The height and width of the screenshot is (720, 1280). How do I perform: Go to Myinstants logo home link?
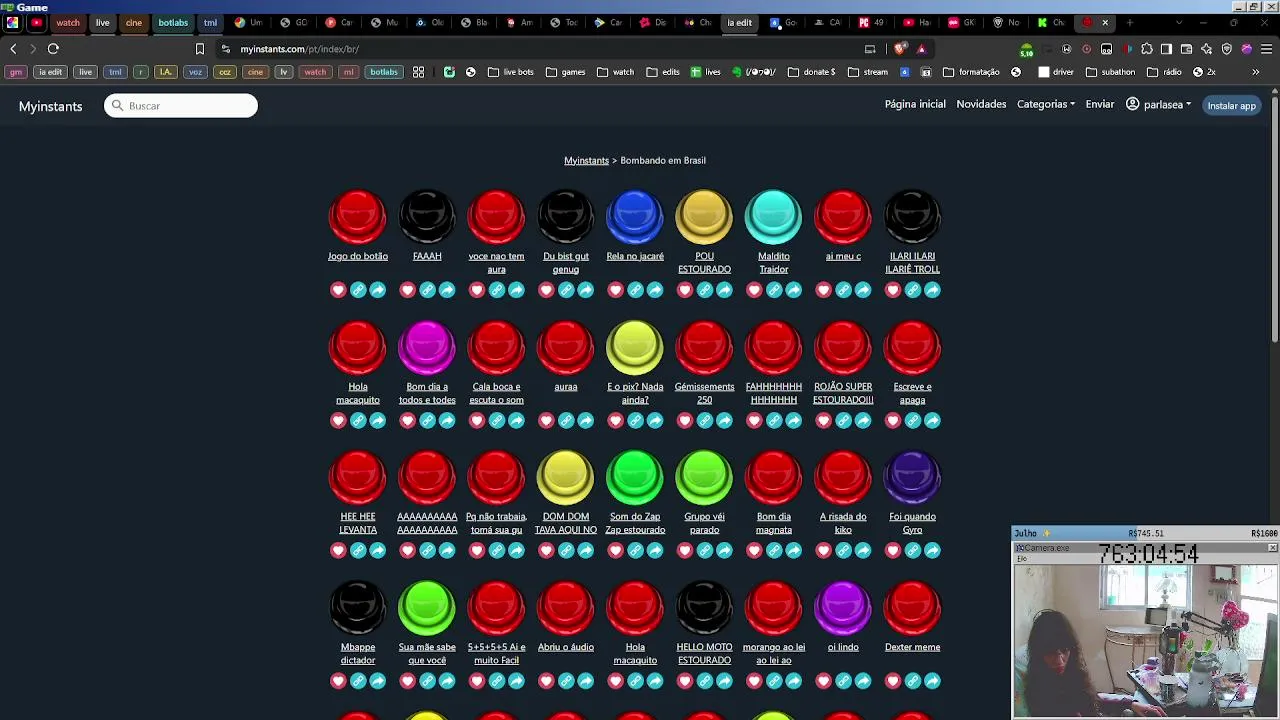[x=50, y=106]
